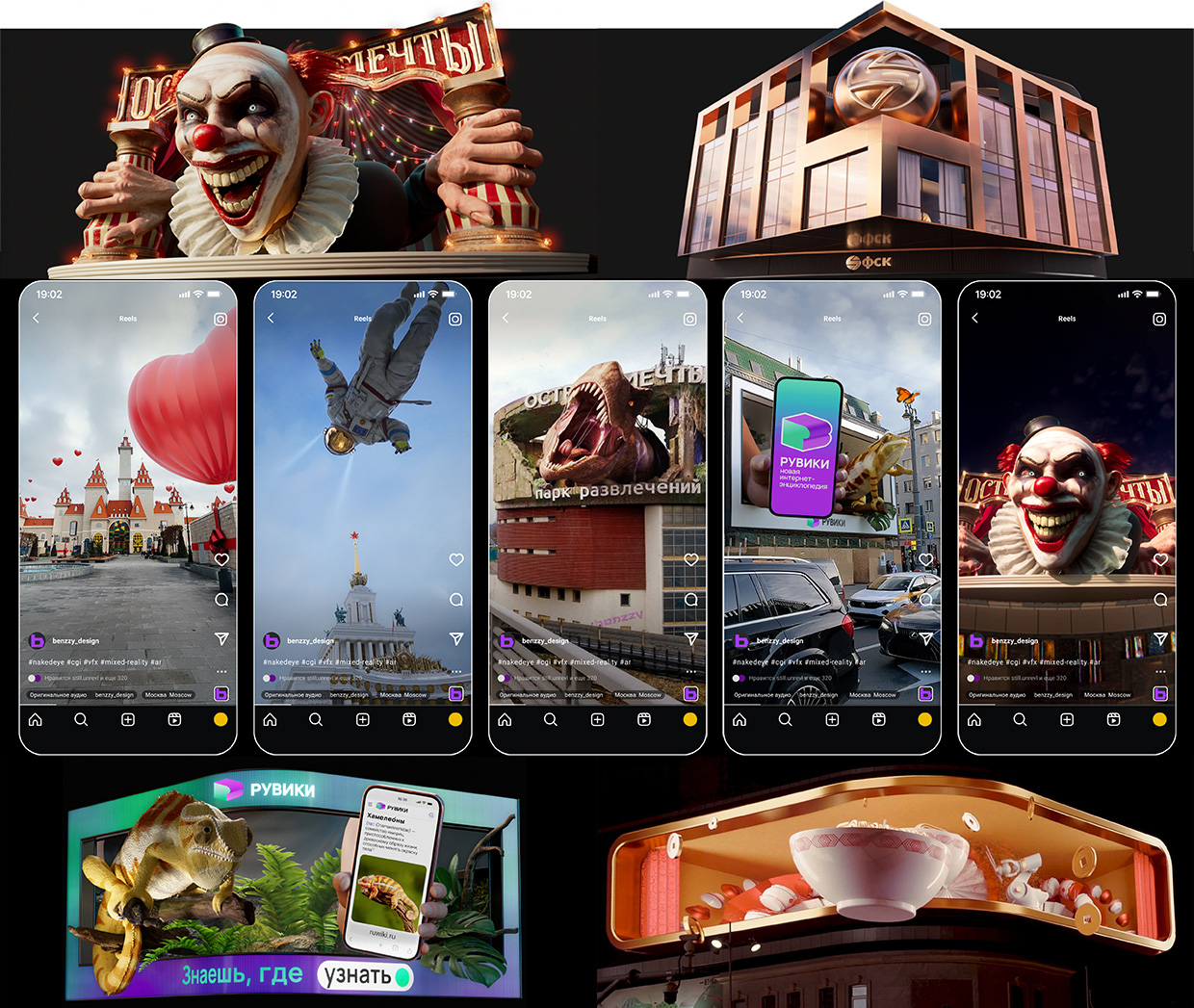Open more options dots on the castle reel

click(221, 671)
